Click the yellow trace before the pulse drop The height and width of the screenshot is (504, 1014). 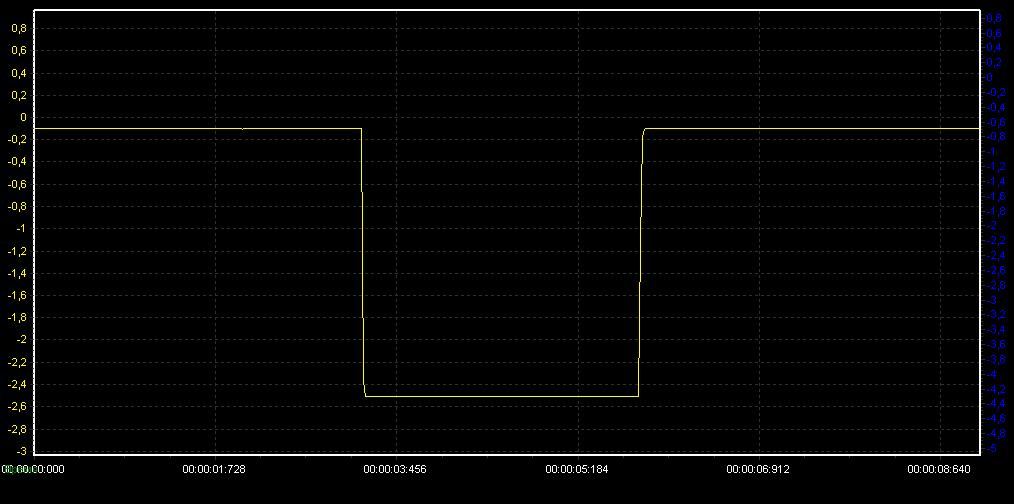pos(200,128)
